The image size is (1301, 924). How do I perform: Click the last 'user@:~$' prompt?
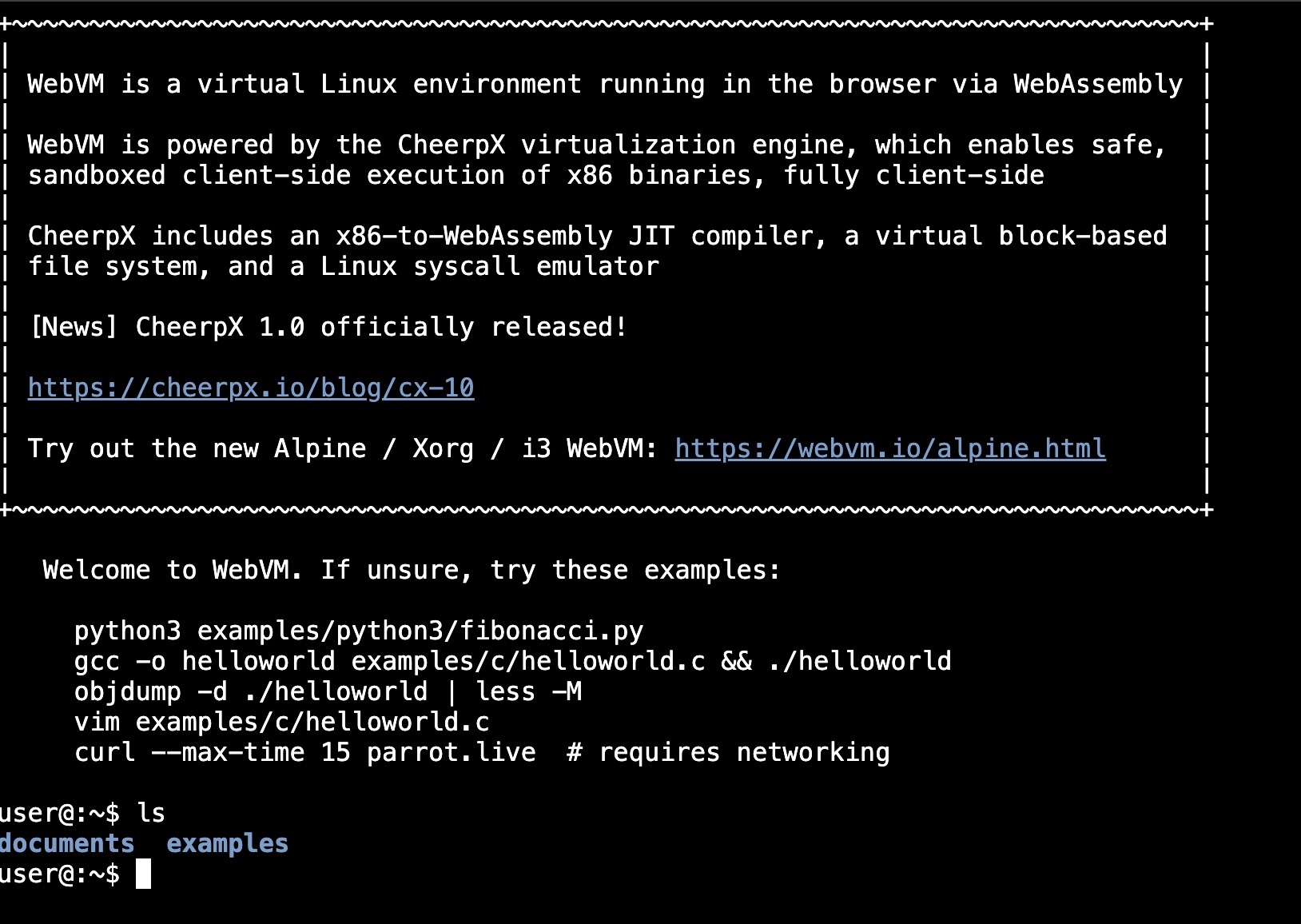click(x=60, y=874)
